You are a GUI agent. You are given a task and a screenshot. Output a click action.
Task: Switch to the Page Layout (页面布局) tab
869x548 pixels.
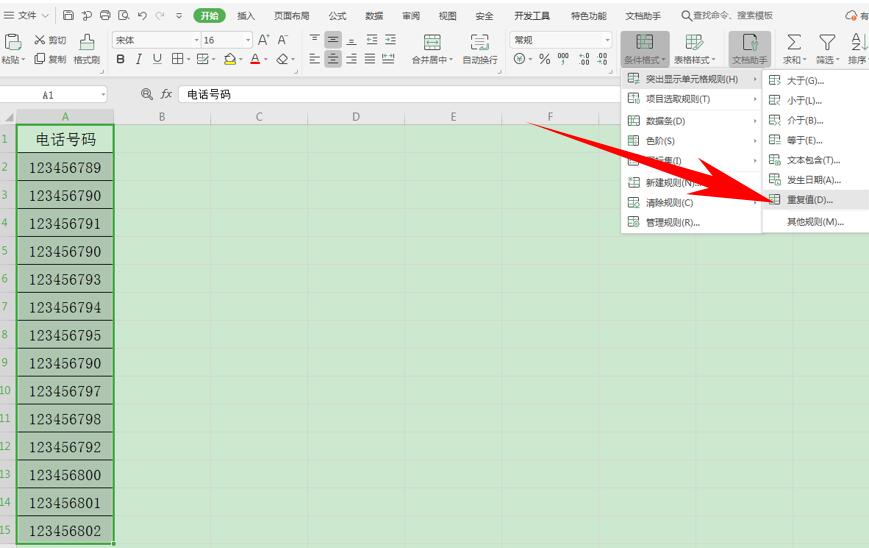tap(292, 16)
